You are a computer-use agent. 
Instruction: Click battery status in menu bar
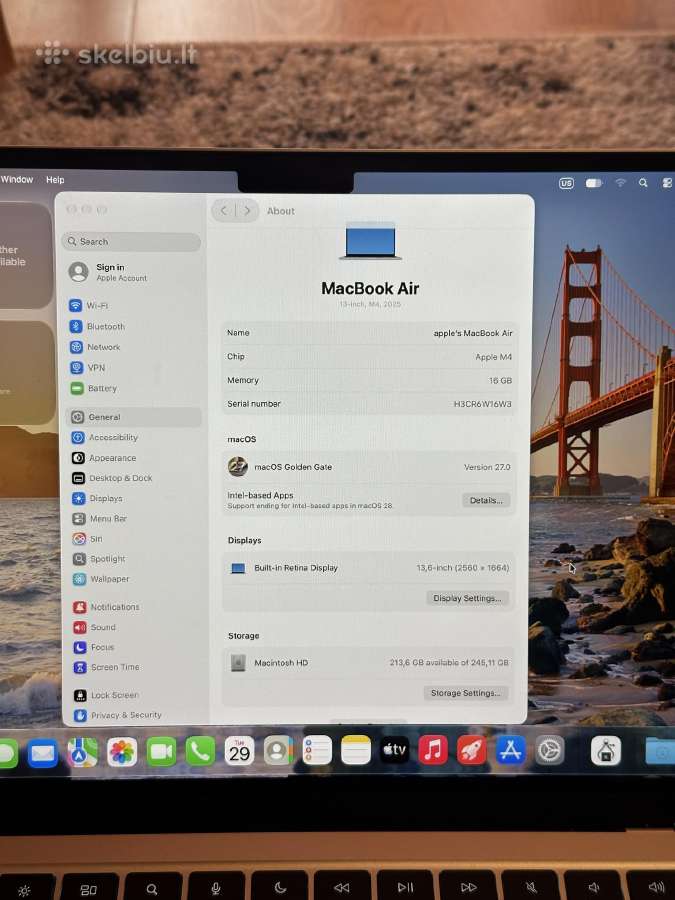click(x=593, y=183)
